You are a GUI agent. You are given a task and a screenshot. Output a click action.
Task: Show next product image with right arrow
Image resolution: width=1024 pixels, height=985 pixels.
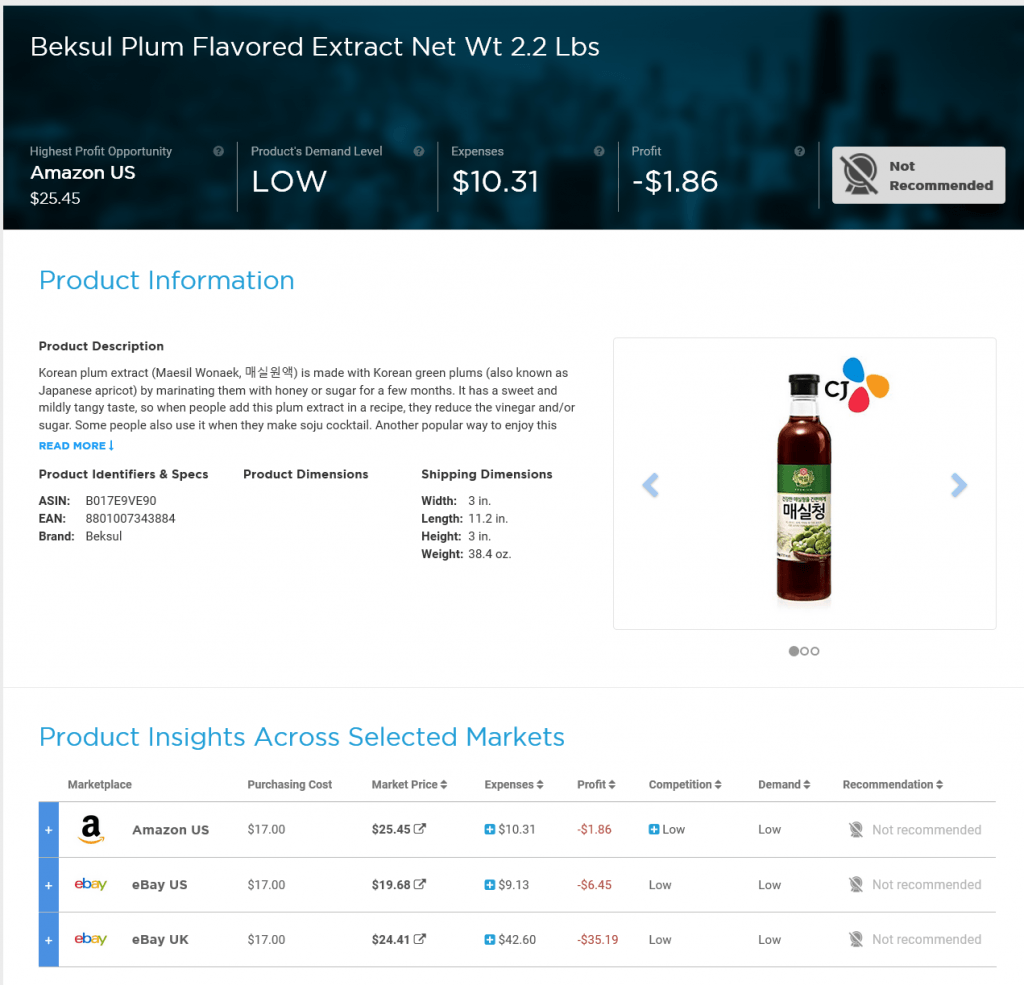[958, 485]
